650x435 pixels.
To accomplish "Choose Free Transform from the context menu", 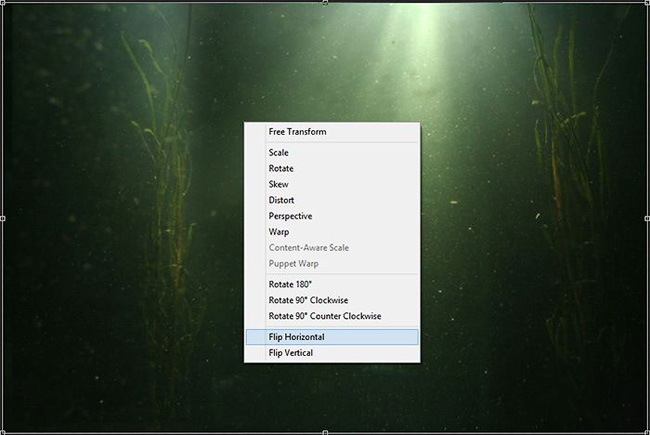I will point(332,132).
